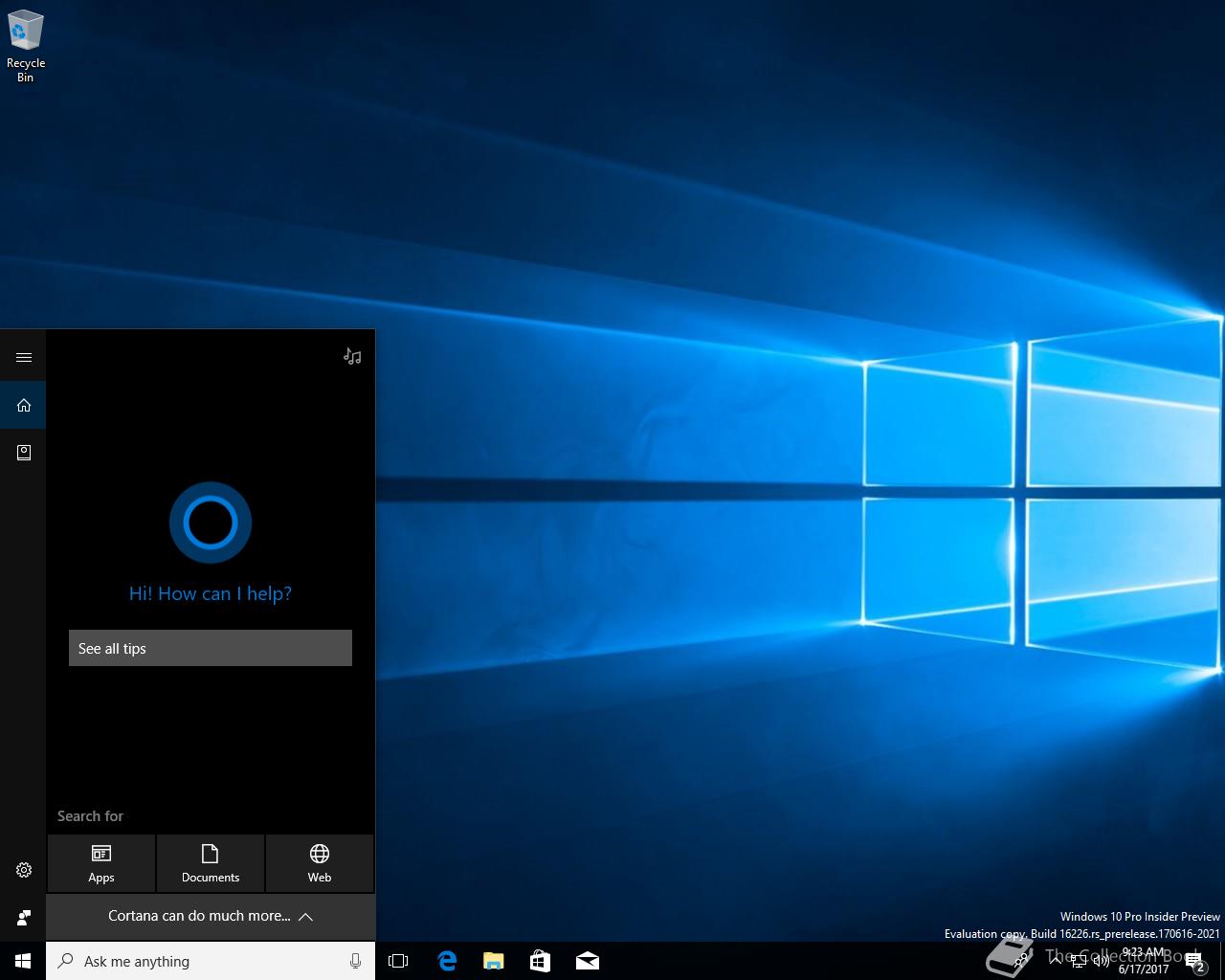Click the music recognition icon
The height and width of the screenshot is (980, 1225).
click(352, 356)
